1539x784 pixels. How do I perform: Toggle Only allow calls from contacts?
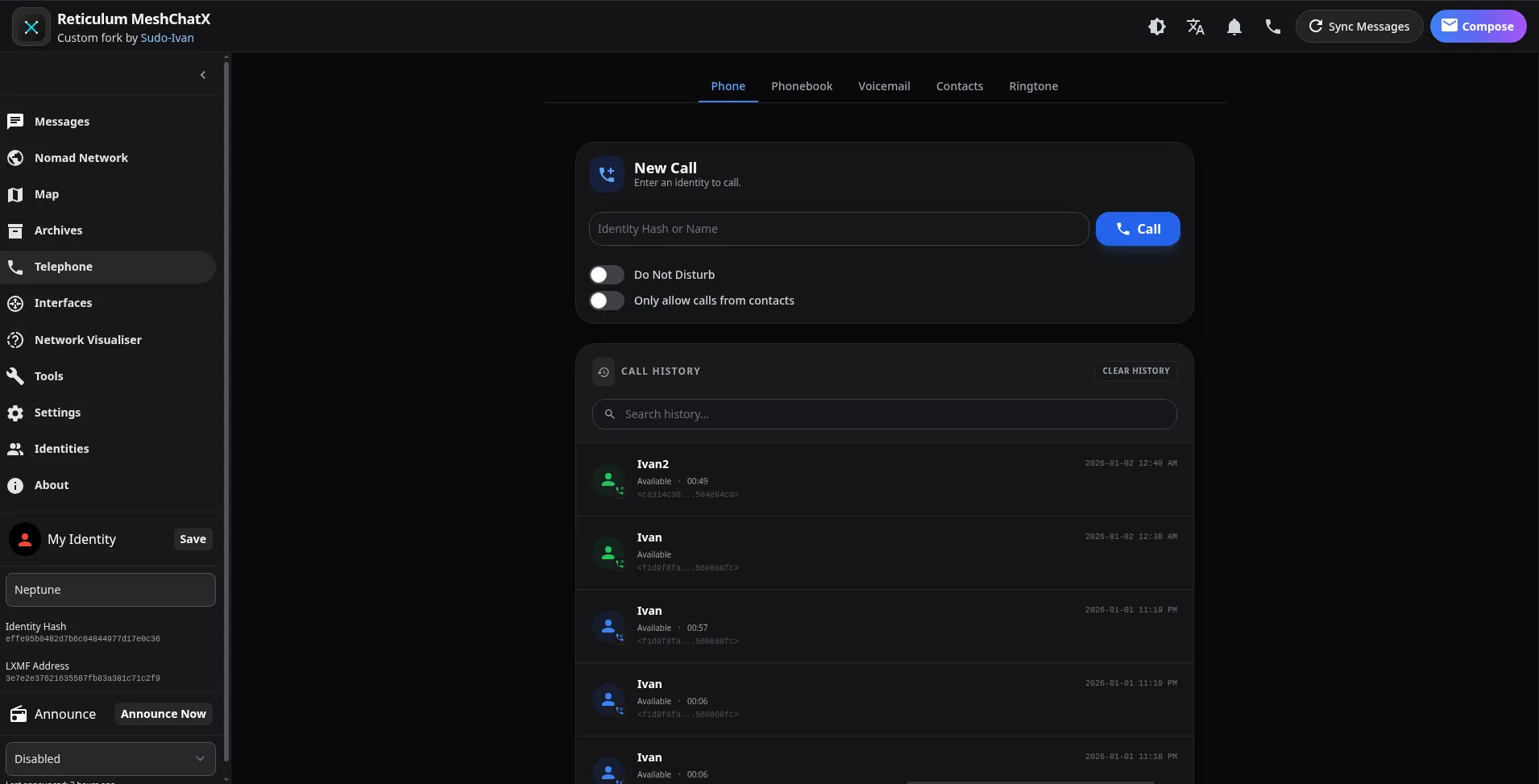coord(607,301)
